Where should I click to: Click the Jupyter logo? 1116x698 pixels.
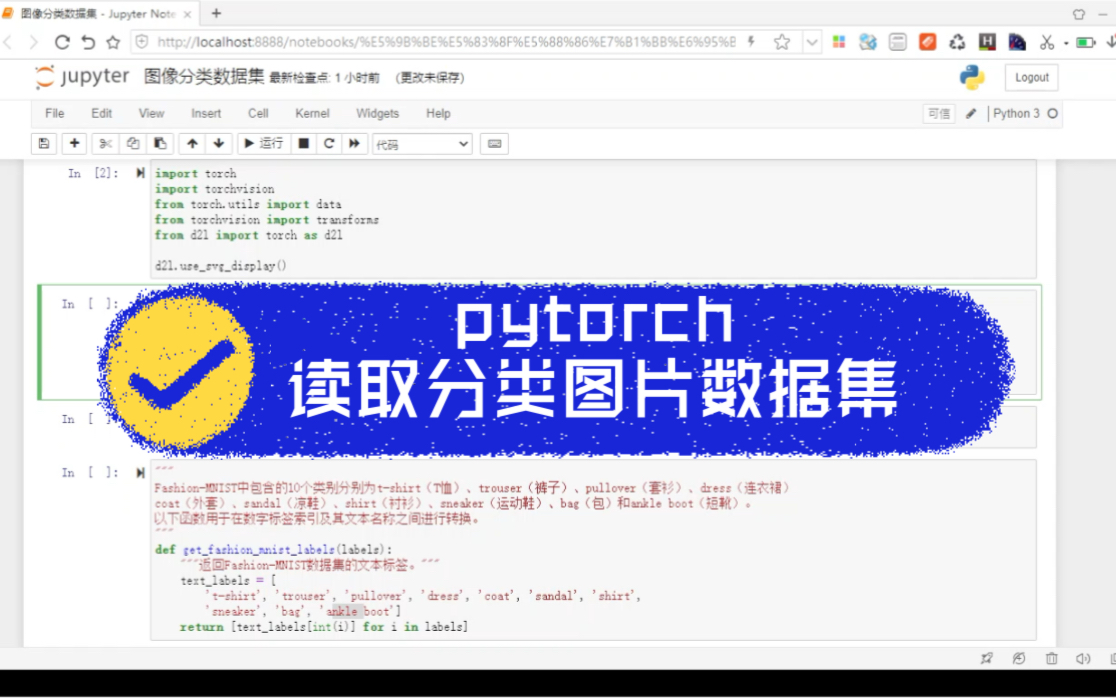click(x=82, y=77)
